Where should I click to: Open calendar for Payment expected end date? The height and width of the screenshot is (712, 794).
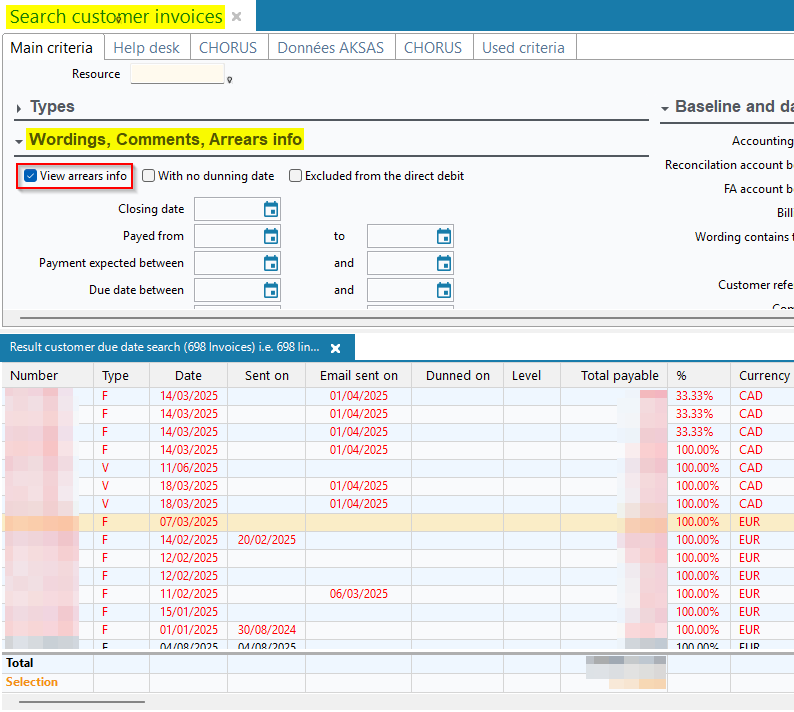coord(444,263)
